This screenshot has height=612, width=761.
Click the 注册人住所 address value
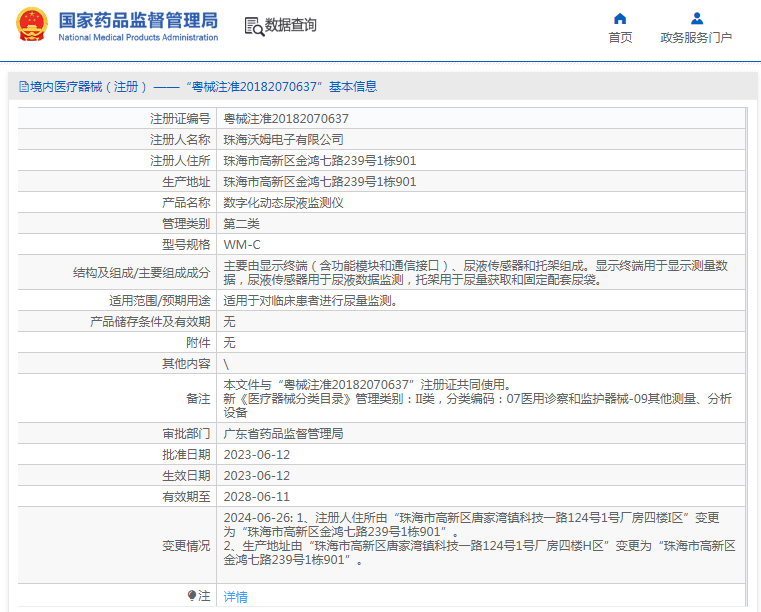(320, 161)
